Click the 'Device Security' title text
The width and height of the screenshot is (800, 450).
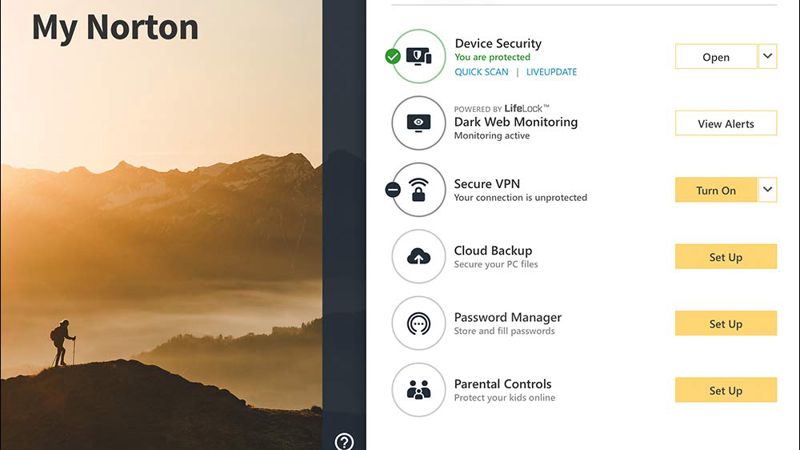498,43
